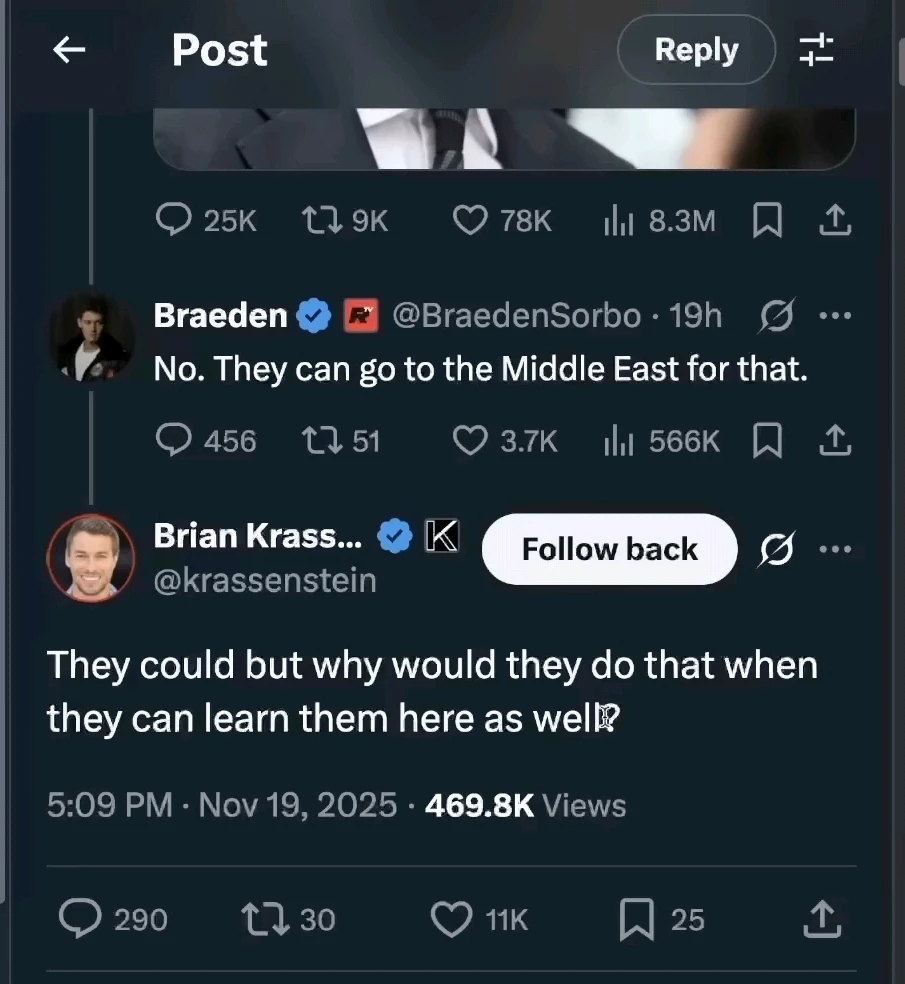
Task: Share Brian Krassenstein's post
Action: point(819,919)
